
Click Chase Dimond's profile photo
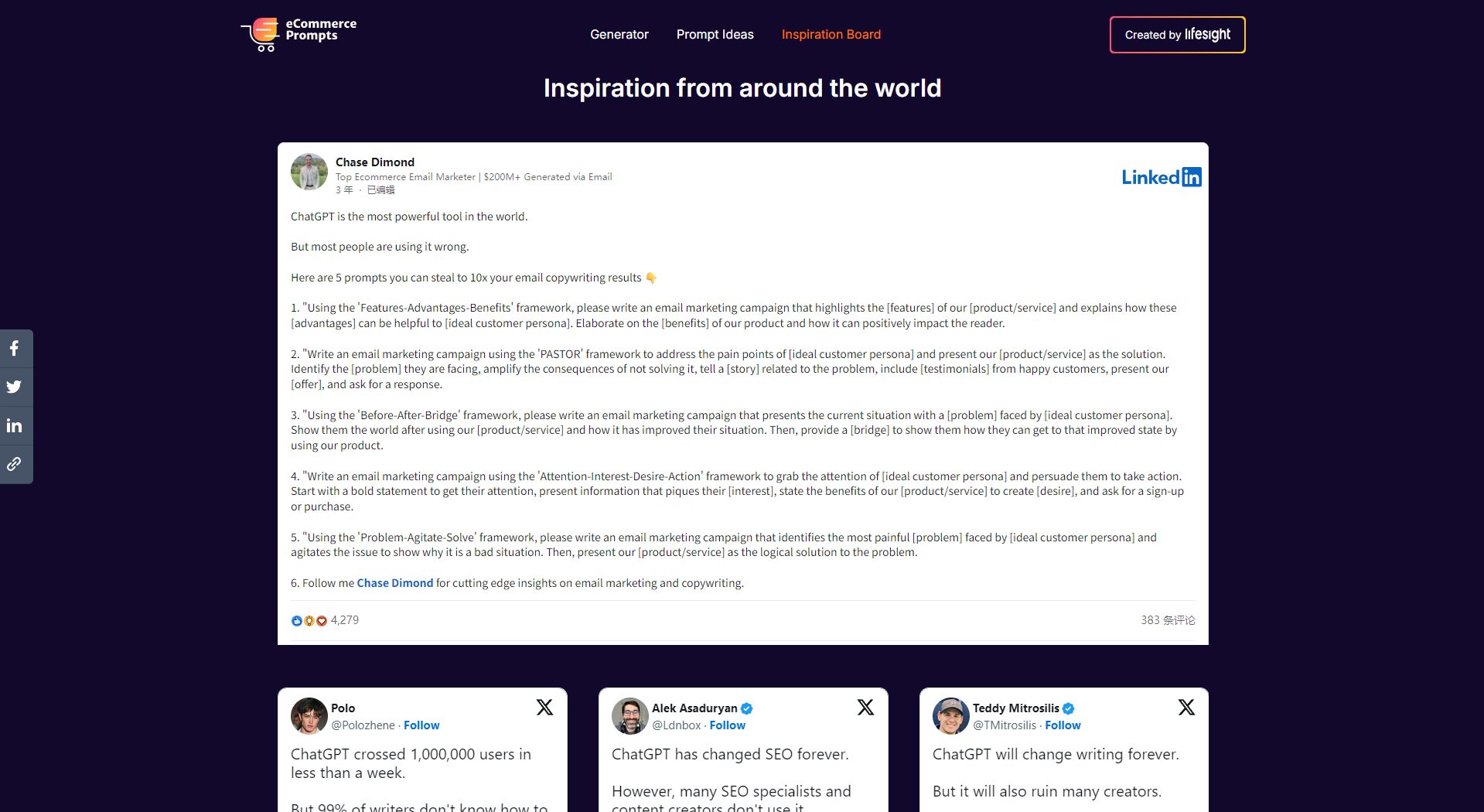coord(309,172)
